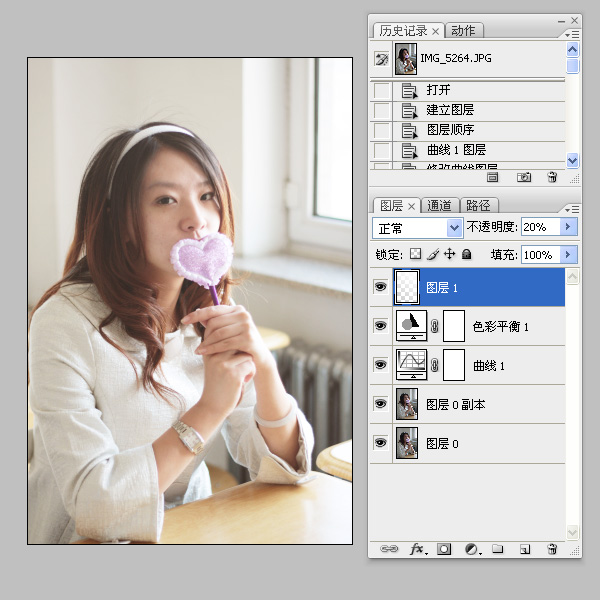Click the link layers icon
The height and width of the screenshot is (600, 600).
389,549
